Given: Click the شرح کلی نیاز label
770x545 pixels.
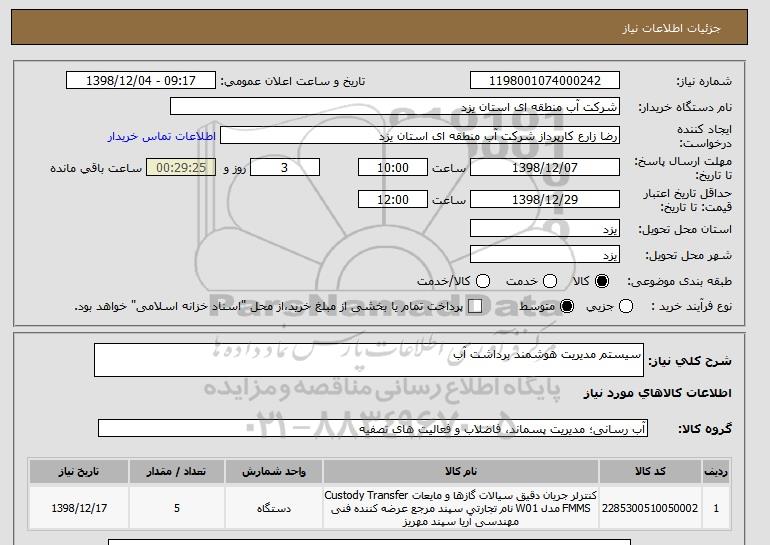Looking at the screenshot, I should tap(690, 361).
